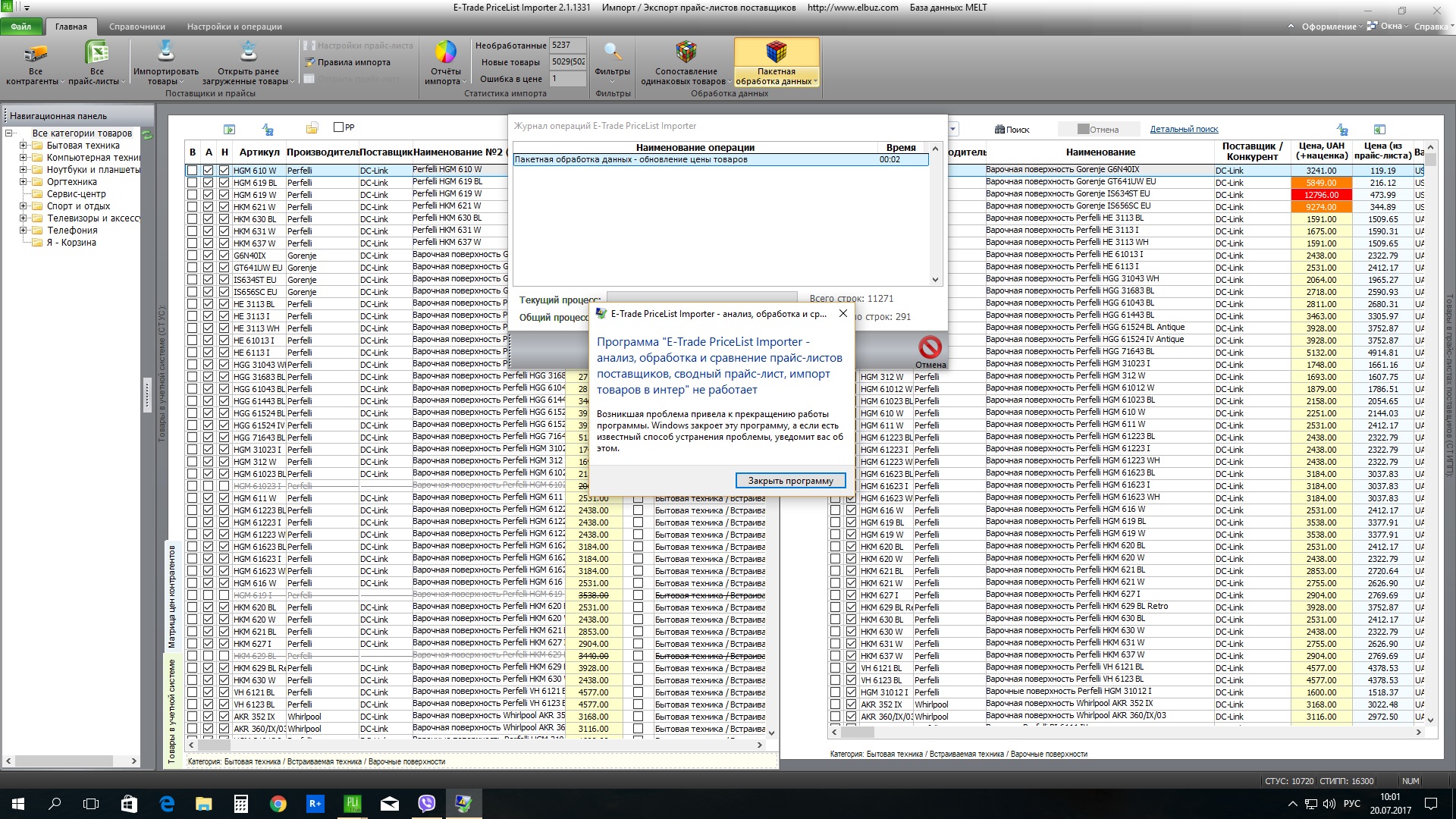Click the open previously loaded goods icon
The width and height of the screenshot is (1456, 819).
tap(248, 52)
